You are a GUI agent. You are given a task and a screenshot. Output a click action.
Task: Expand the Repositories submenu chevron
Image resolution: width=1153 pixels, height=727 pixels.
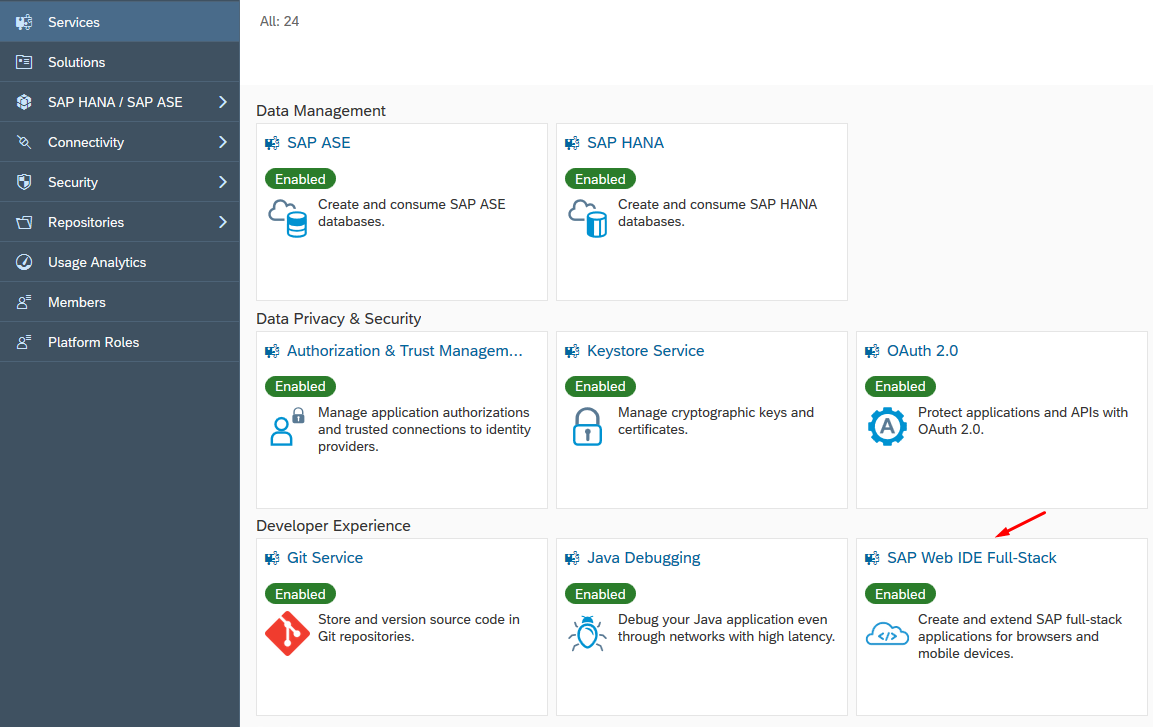point(223,222)
